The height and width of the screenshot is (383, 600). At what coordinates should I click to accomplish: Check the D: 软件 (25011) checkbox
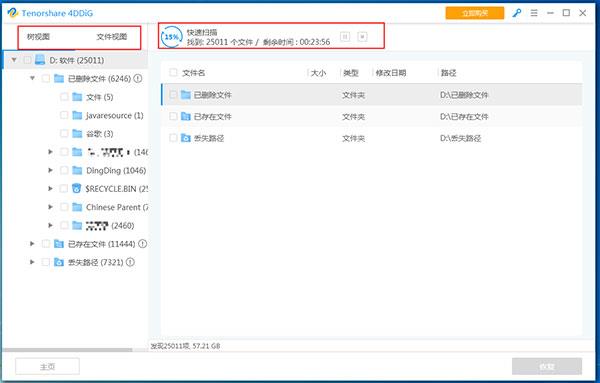pos(27,60)
